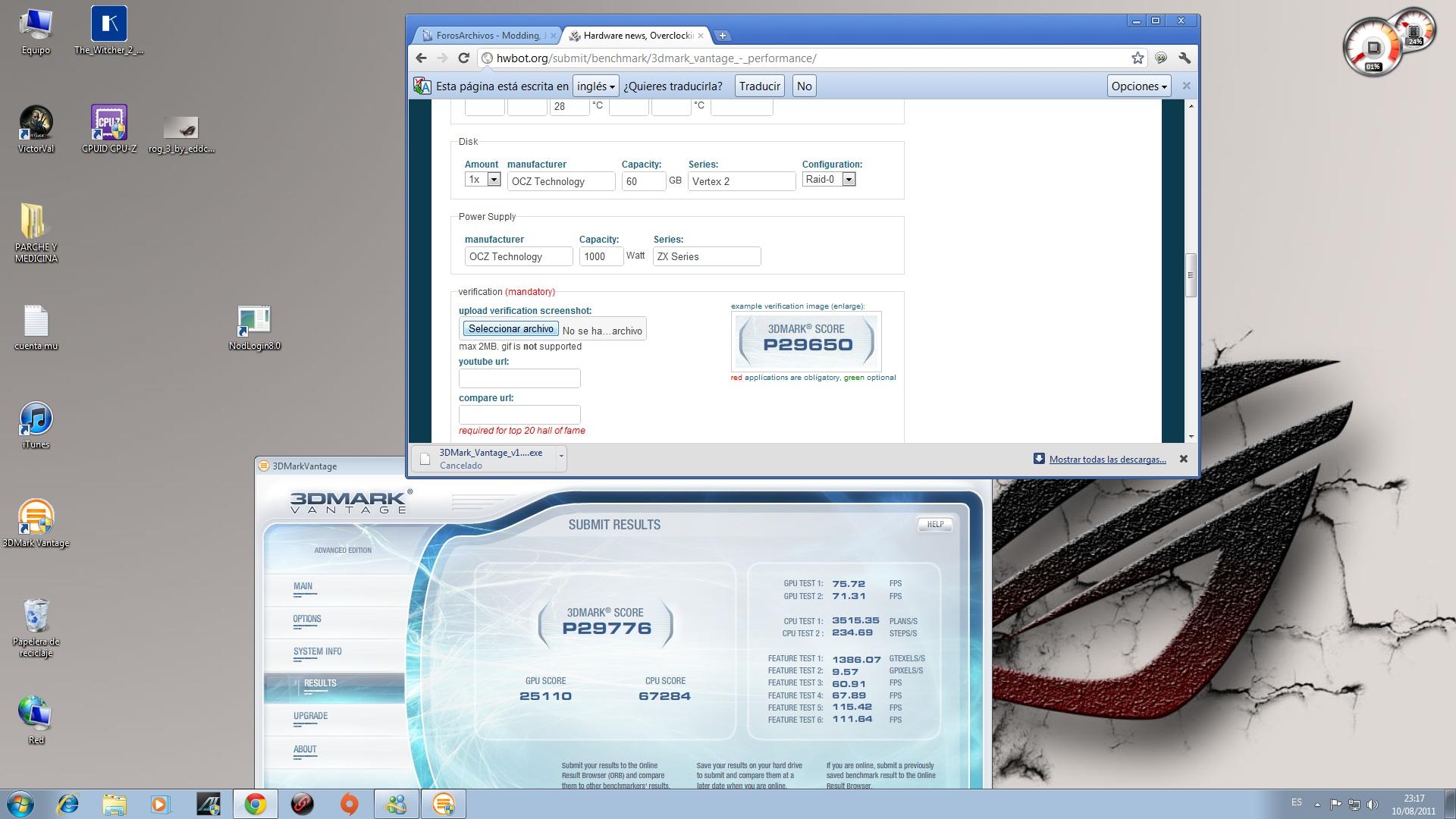The width and height of the screenshot is (1456, 819).
Task: Expand download item options arrow
Action: [561, 456]
